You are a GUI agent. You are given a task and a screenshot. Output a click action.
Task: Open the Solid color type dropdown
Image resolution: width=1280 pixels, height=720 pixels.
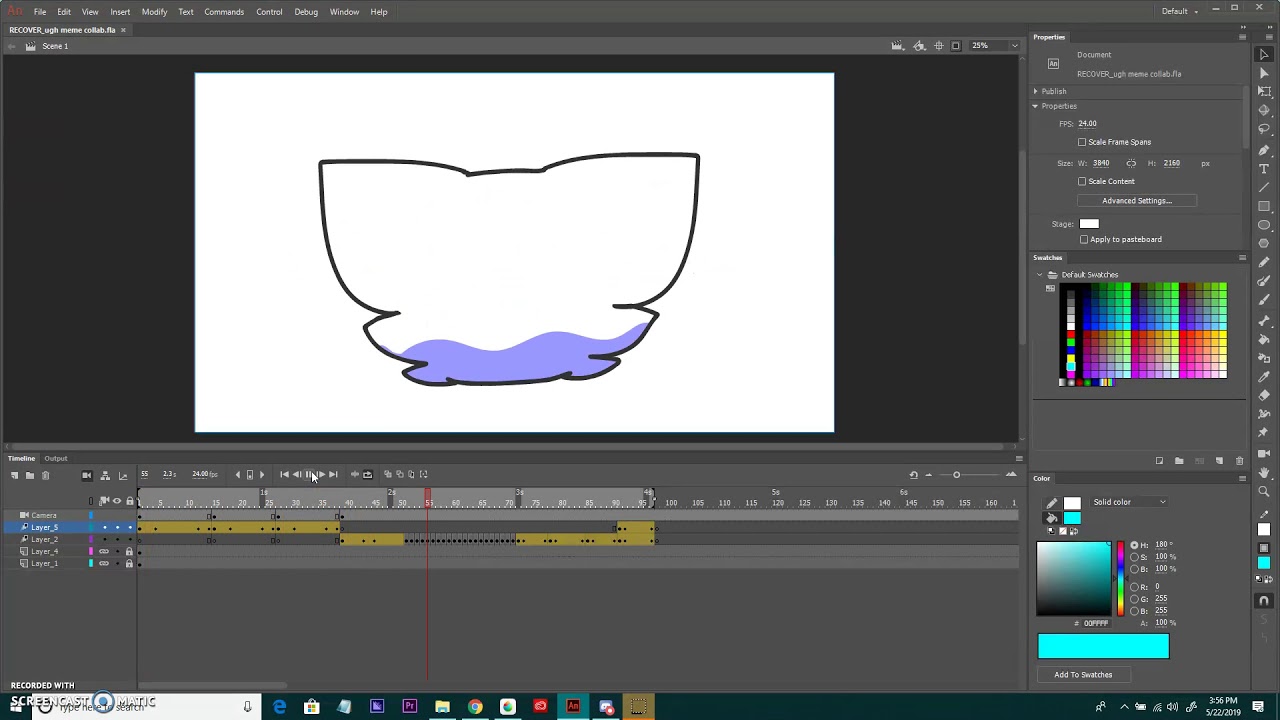(x=1129, y=502)
